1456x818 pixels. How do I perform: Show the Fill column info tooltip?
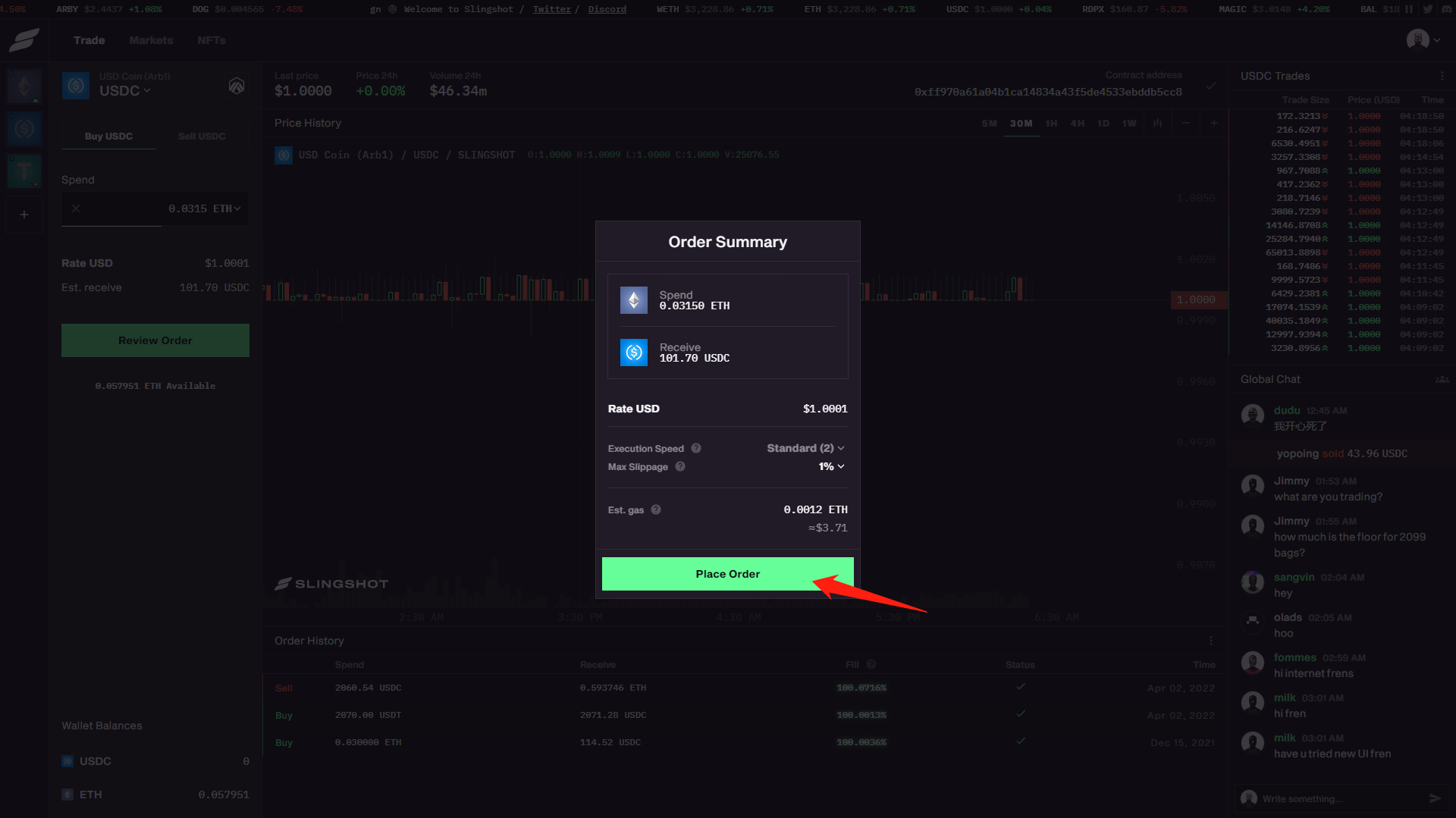point(871,664)
